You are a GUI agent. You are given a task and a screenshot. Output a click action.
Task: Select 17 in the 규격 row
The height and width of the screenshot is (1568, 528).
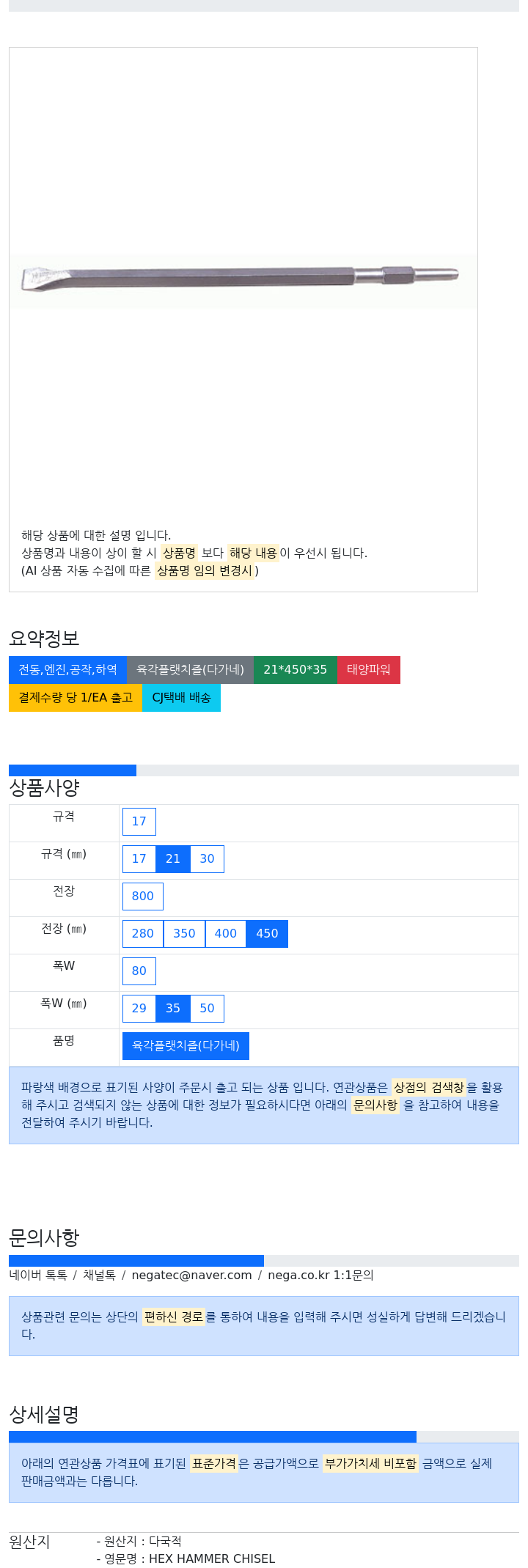139,822
